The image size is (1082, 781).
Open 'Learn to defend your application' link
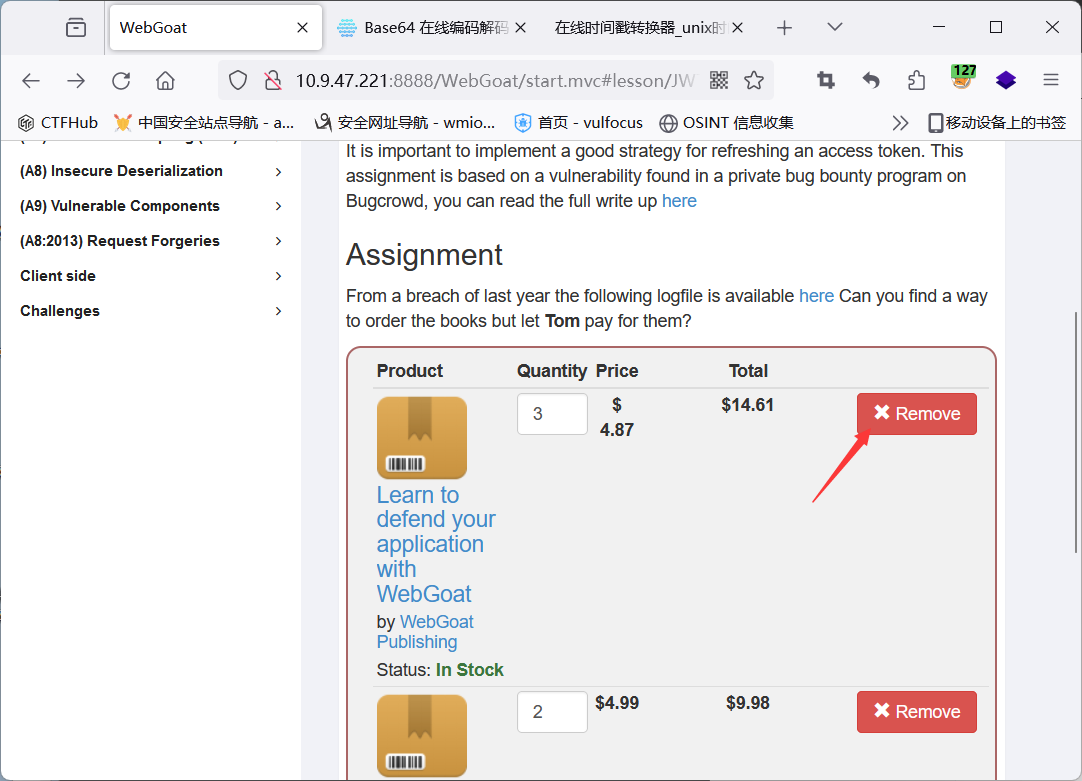pos(436,544)
